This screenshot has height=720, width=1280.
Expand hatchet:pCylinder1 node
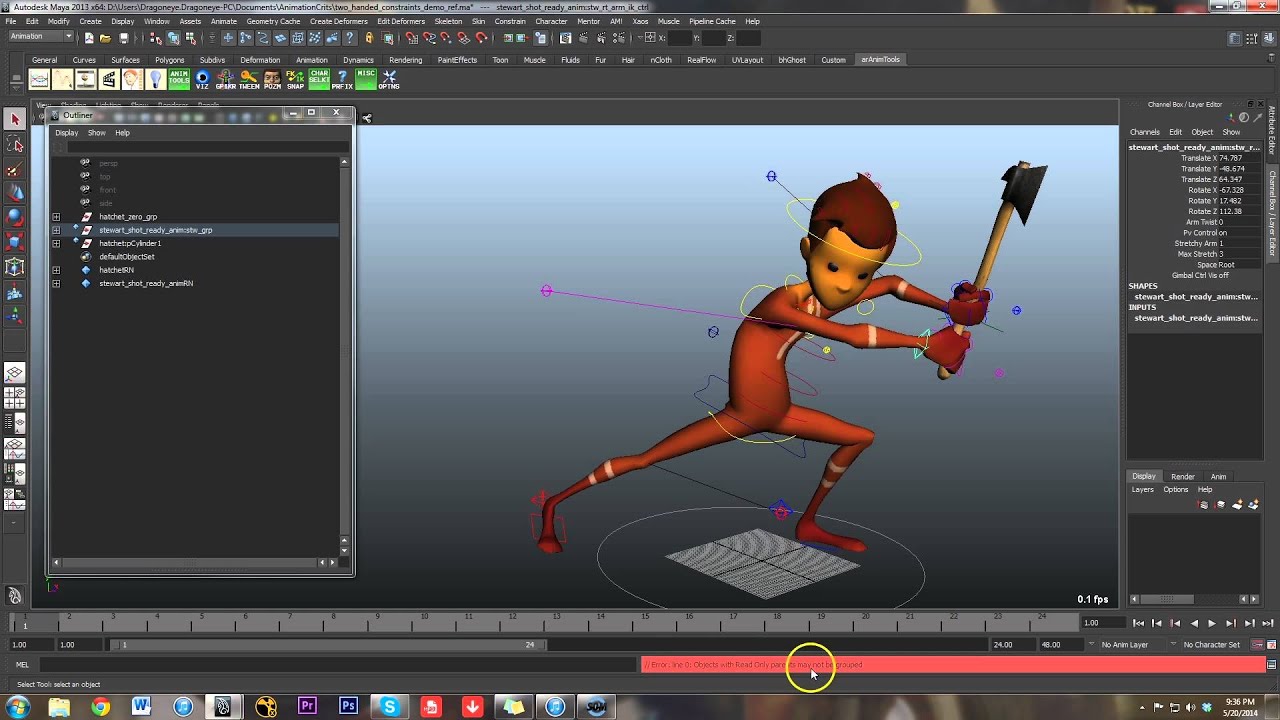pyautogui.click(x=56, y=243)
